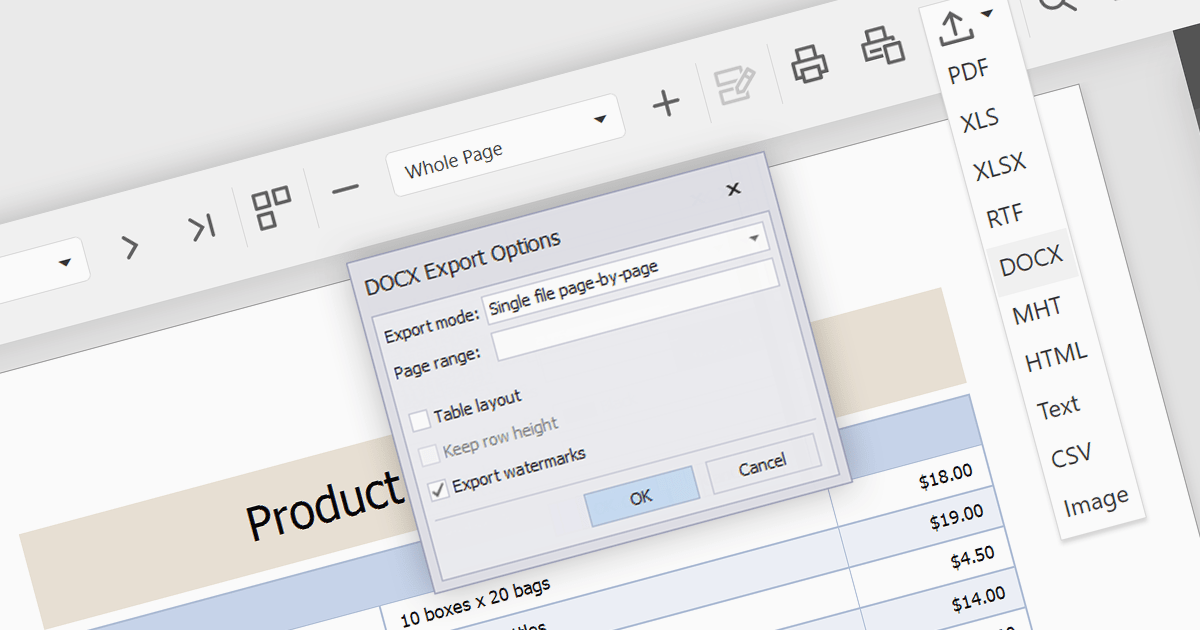Click the zoom out minus icon

point(345,189)
